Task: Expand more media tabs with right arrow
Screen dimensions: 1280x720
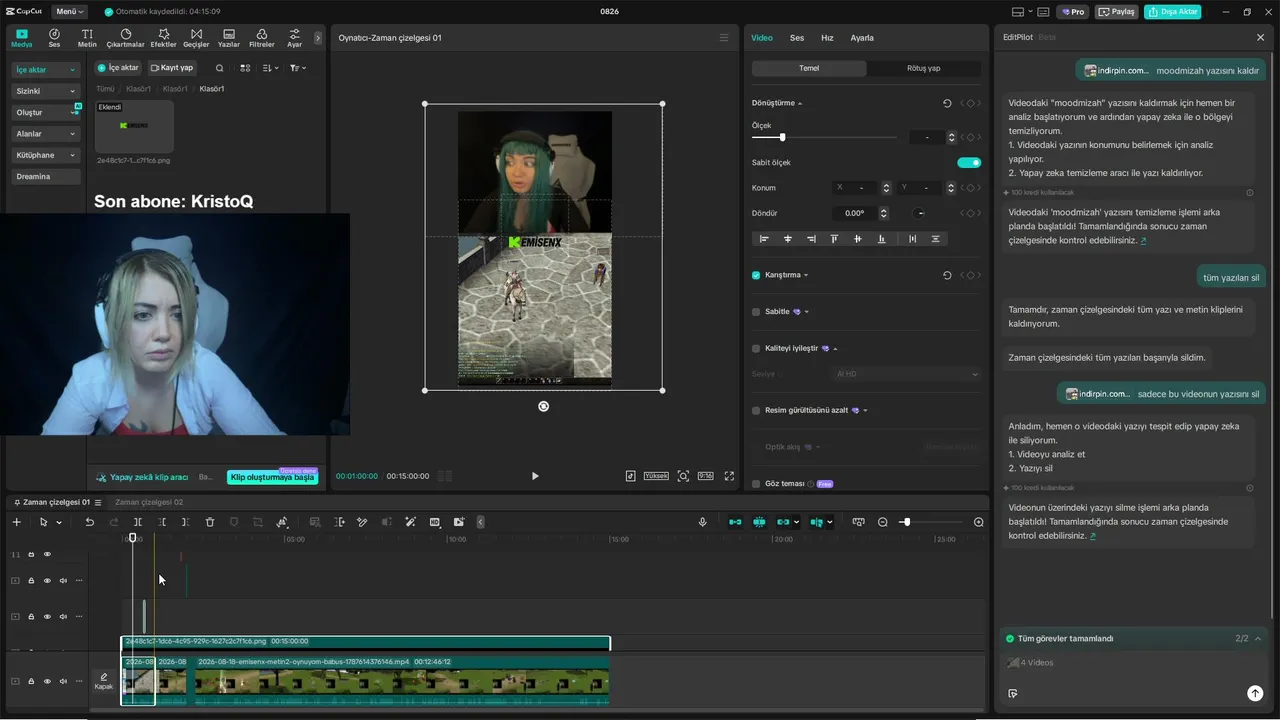Action: [x=318, y=38]
